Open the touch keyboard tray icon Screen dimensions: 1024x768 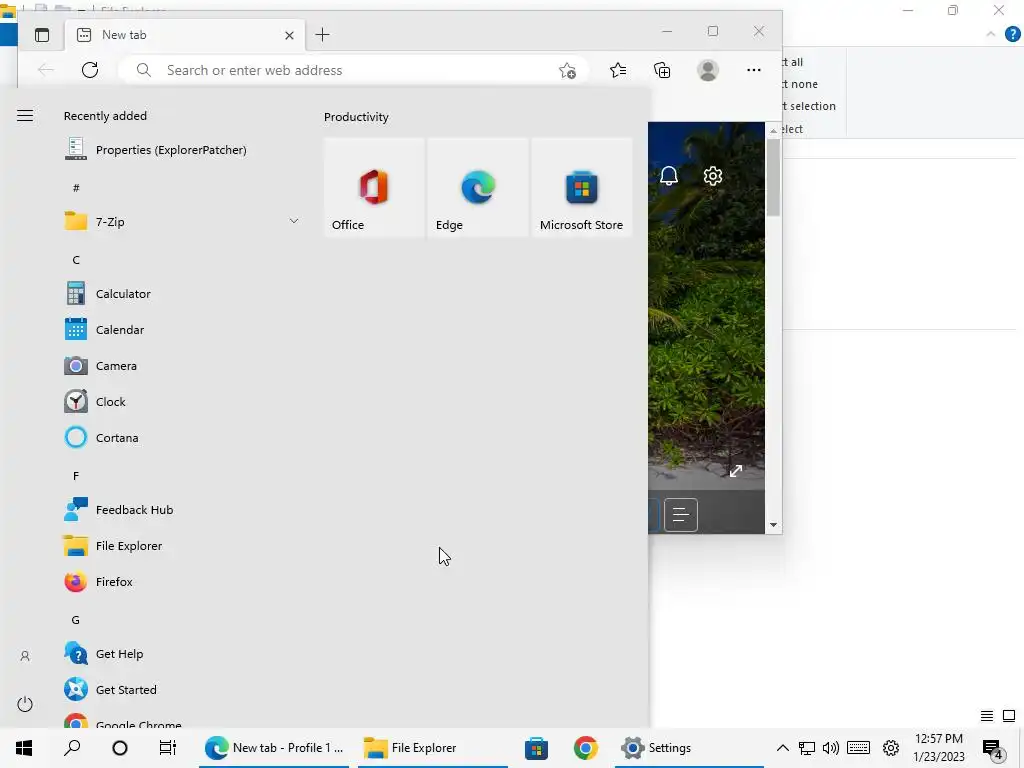[x=859, y=748]
